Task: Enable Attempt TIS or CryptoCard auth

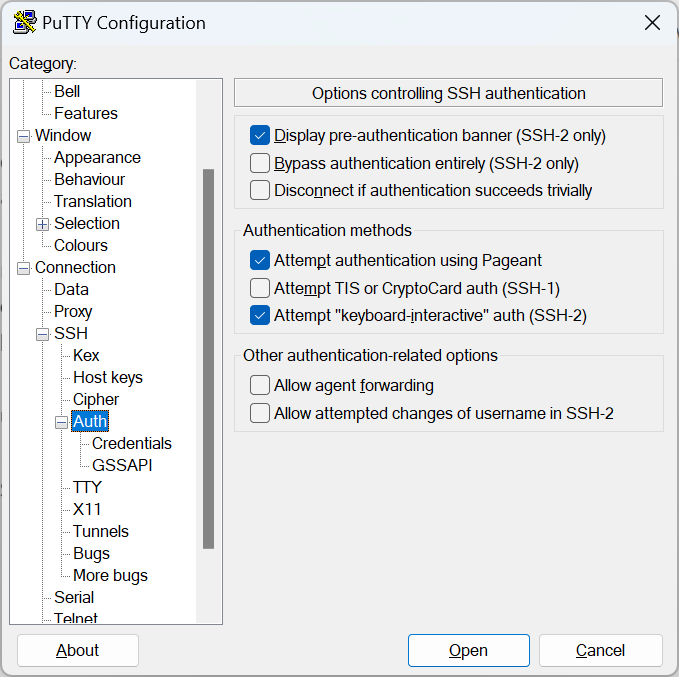Action: [261, 288]
